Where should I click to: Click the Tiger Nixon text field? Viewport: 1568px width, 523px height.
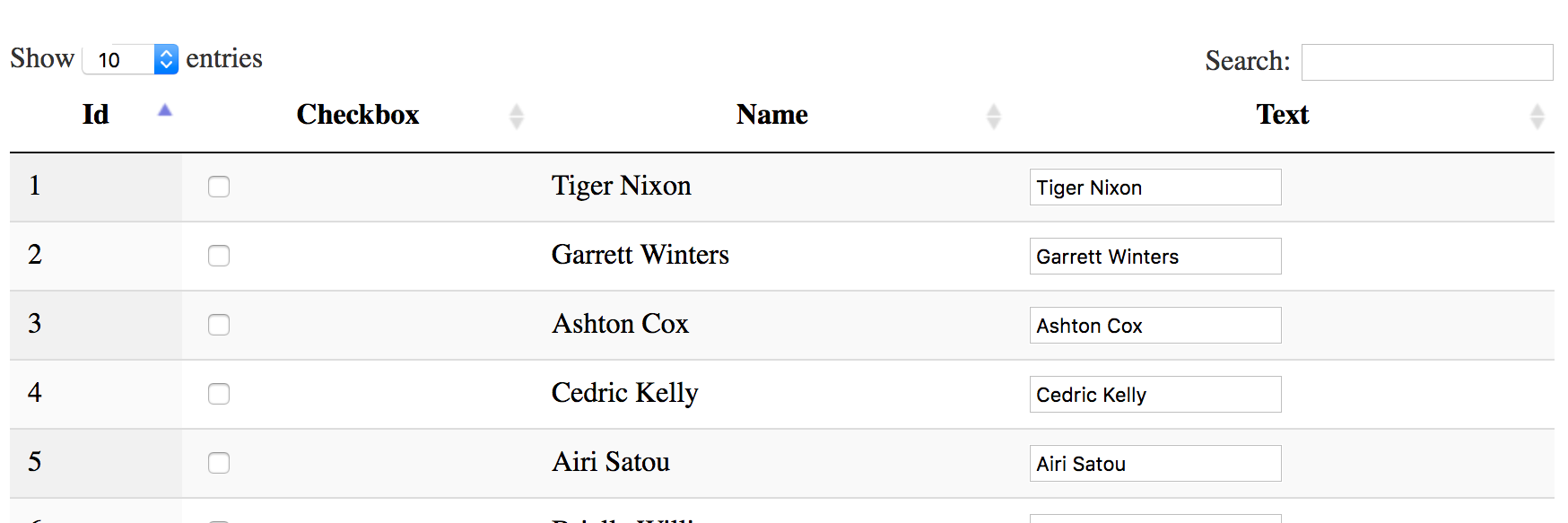1154,187
